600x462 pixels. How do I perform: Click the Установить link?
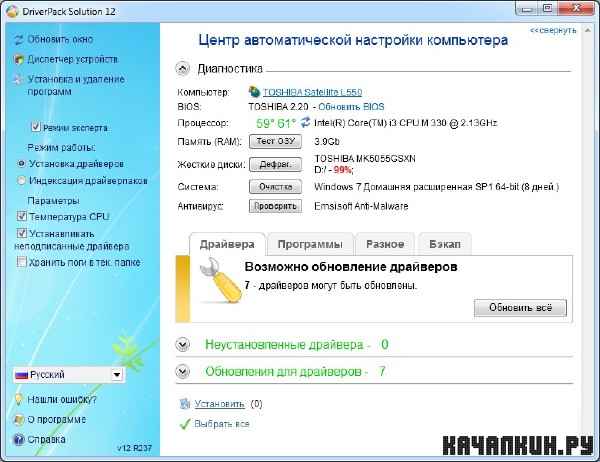[219, 404]
